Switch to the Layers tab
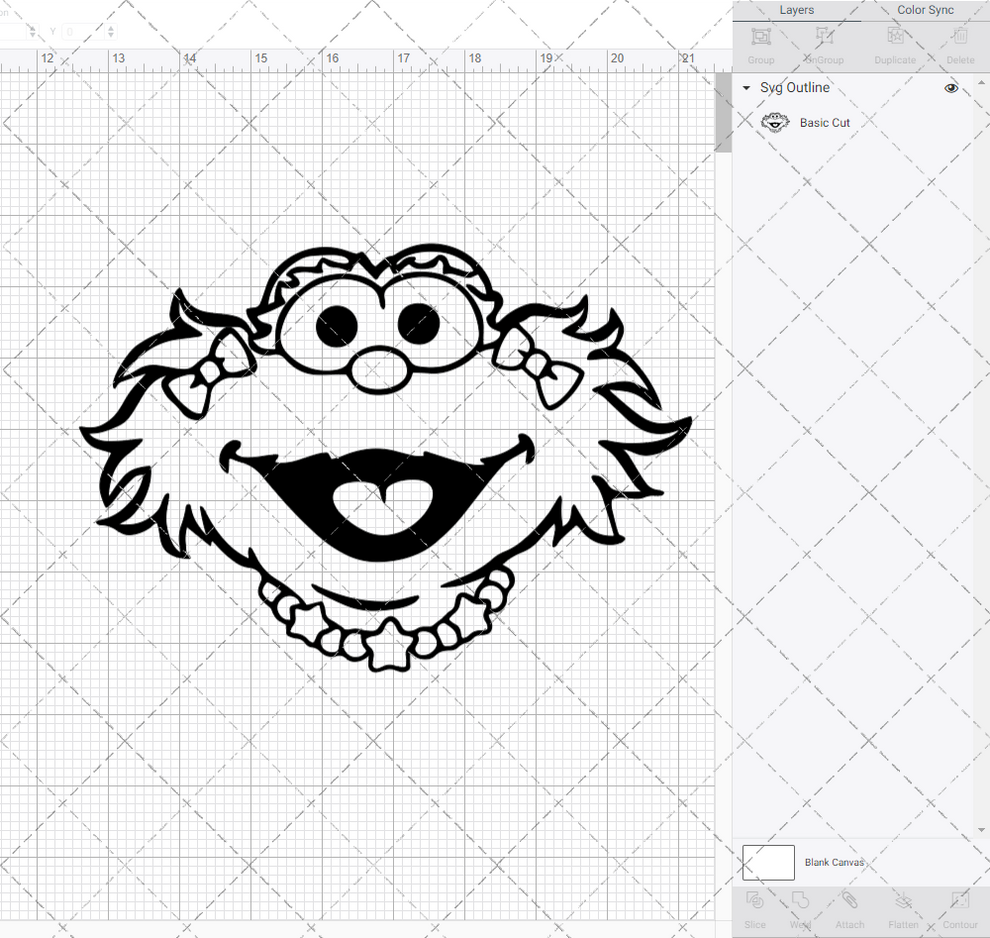This screenshot has height=938, width=990. click(796, 10)
